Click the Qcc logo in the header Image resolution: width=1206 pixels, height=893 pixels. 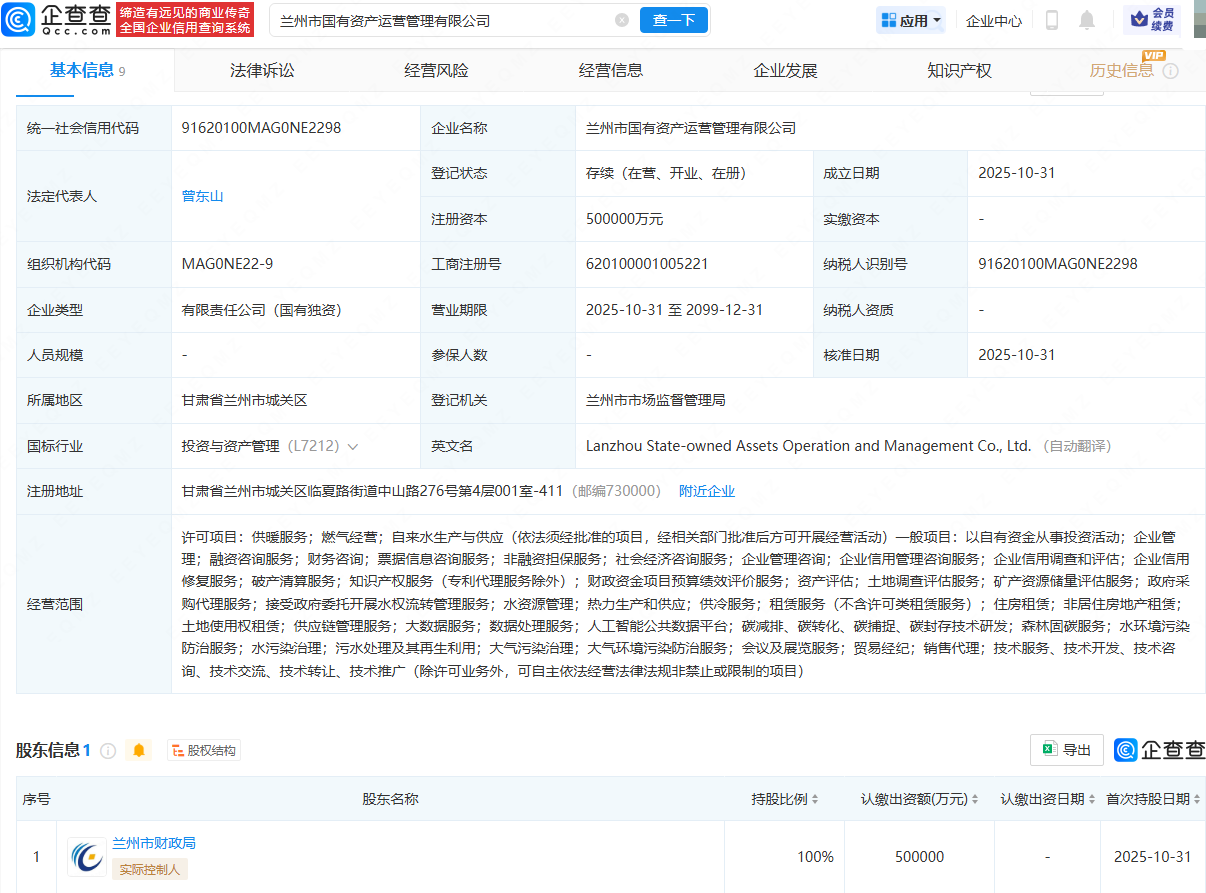point(56,19)
